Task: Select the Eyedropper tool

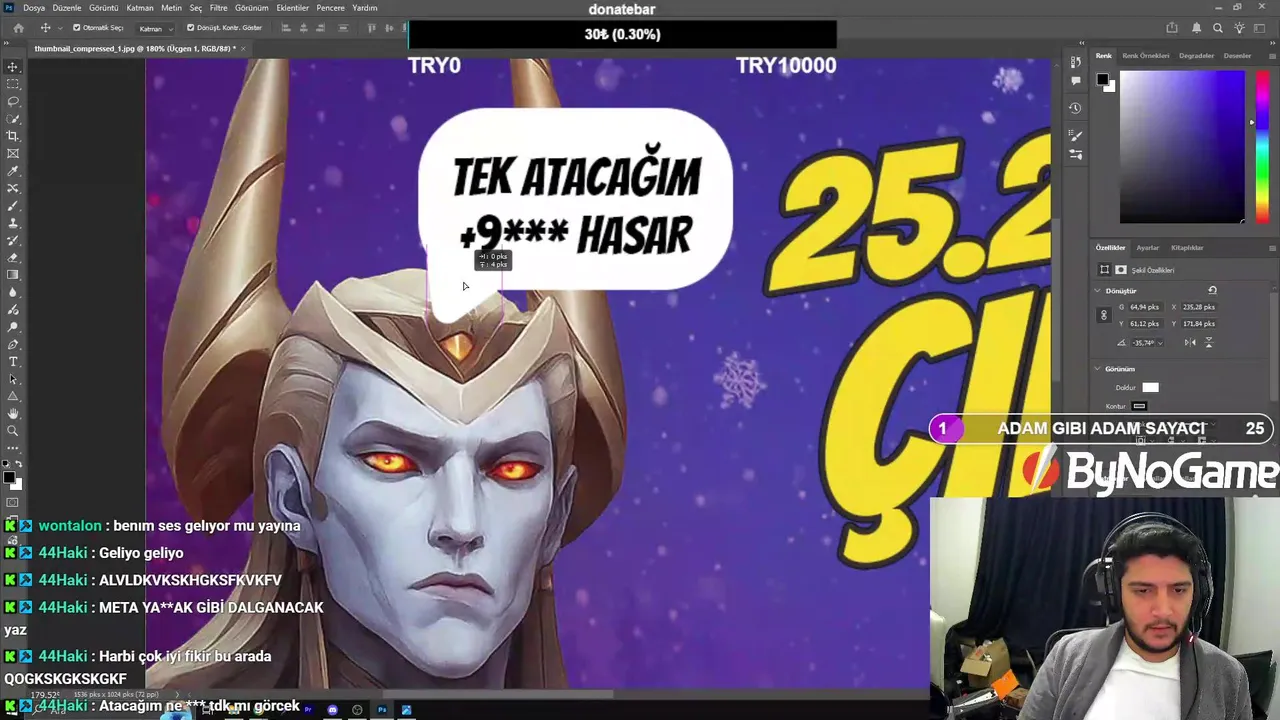Action: click(13, 171)
